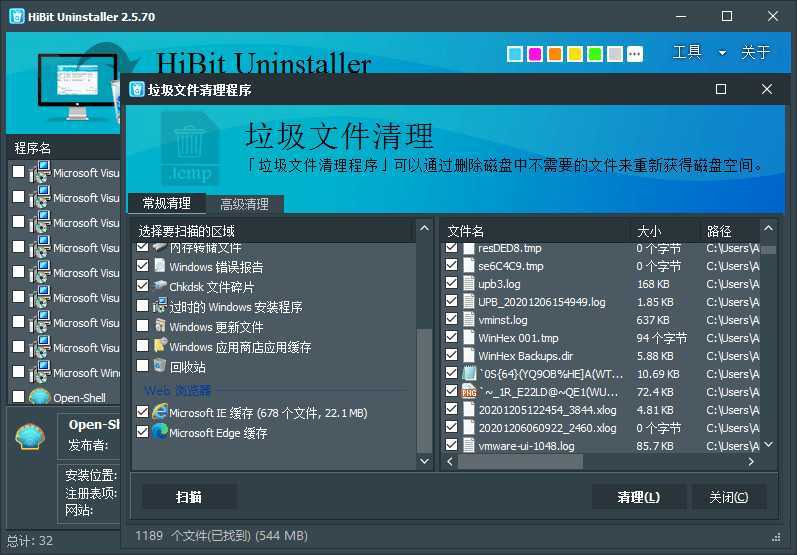Click the Microsoft Win program icon in main list
Screen dimensions: 797x555
[40, 372]
